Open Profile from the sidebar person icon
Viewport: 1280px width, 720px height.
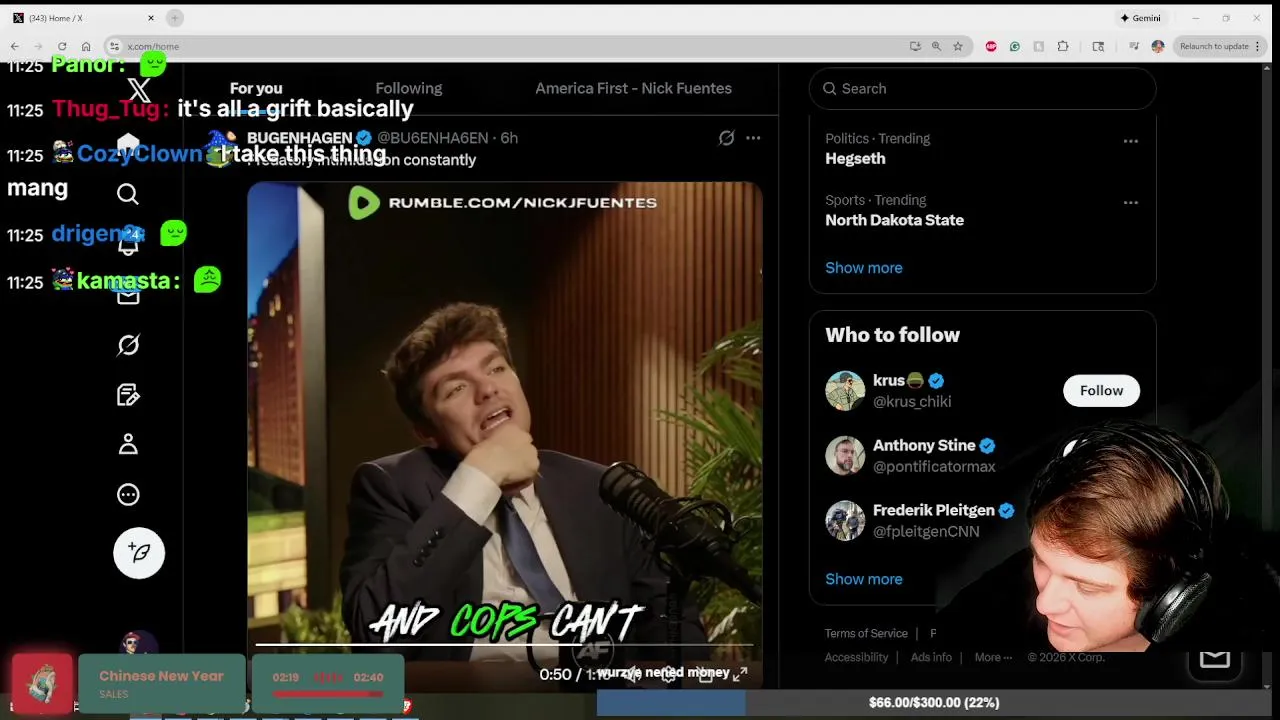click(x=128, y=444)
